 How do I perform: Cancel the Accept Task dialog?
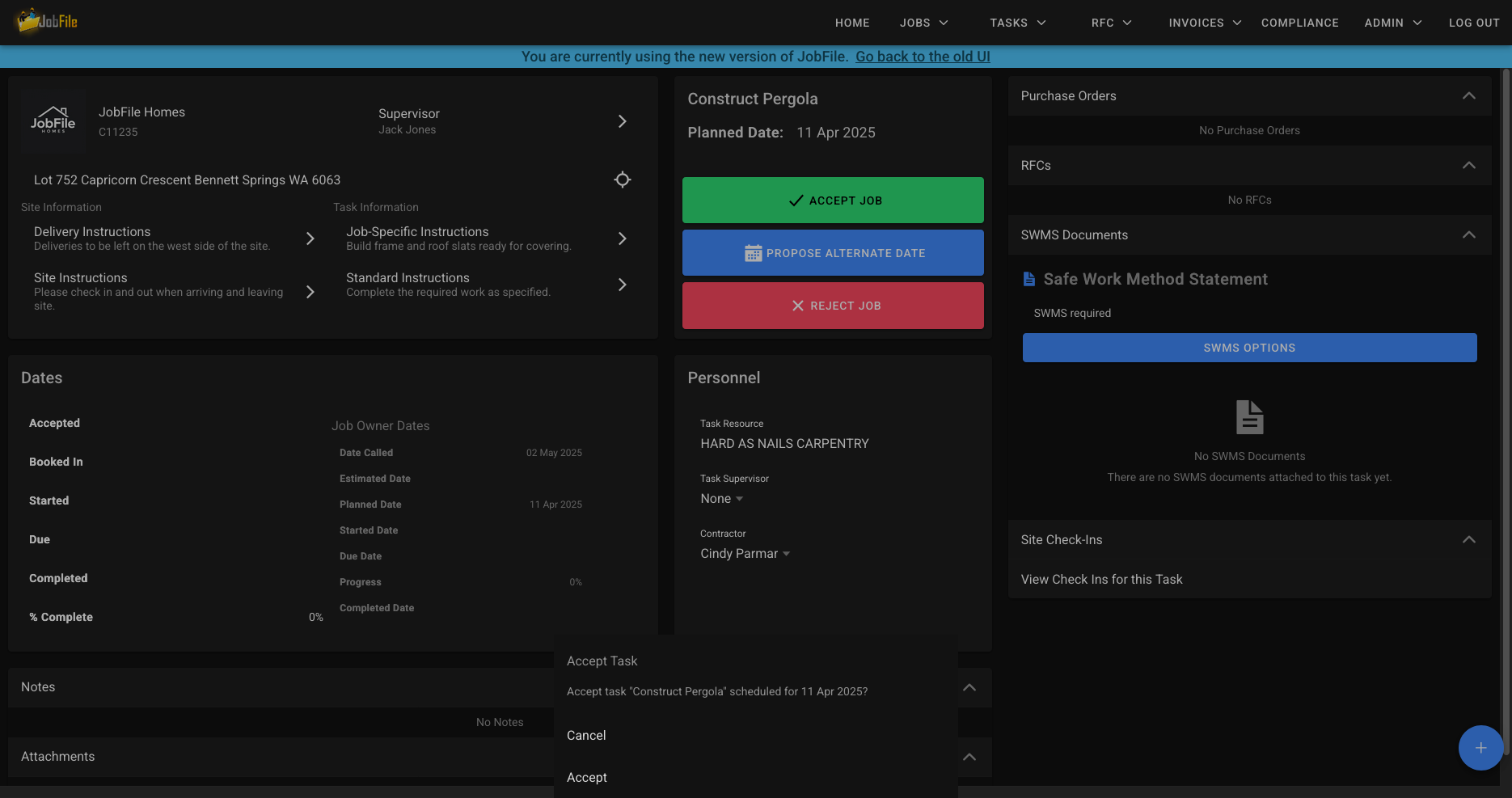click(x=586, y=736)
